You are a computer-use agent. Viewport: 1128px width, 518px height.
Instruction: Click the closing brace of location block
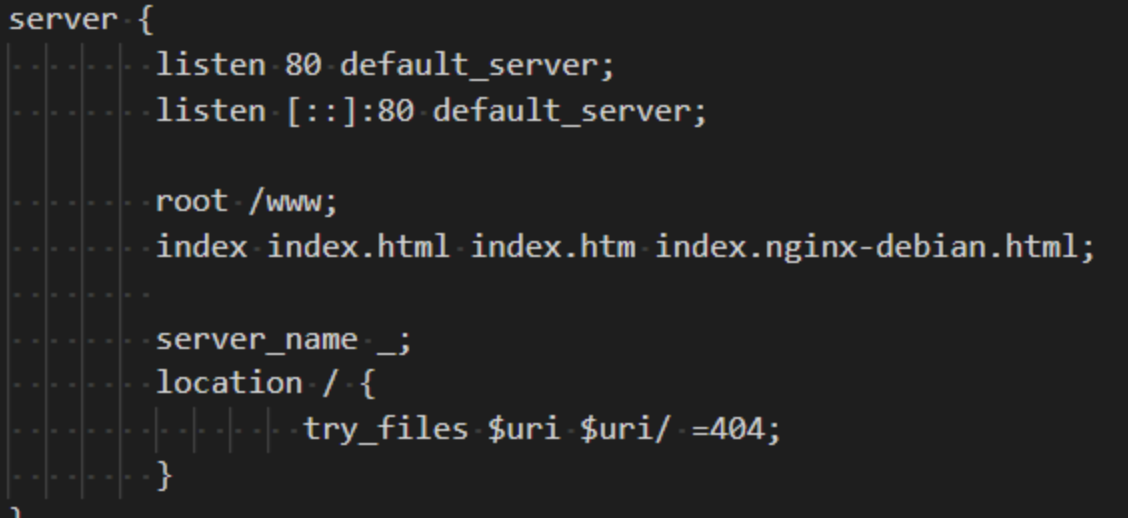(165, 475)
